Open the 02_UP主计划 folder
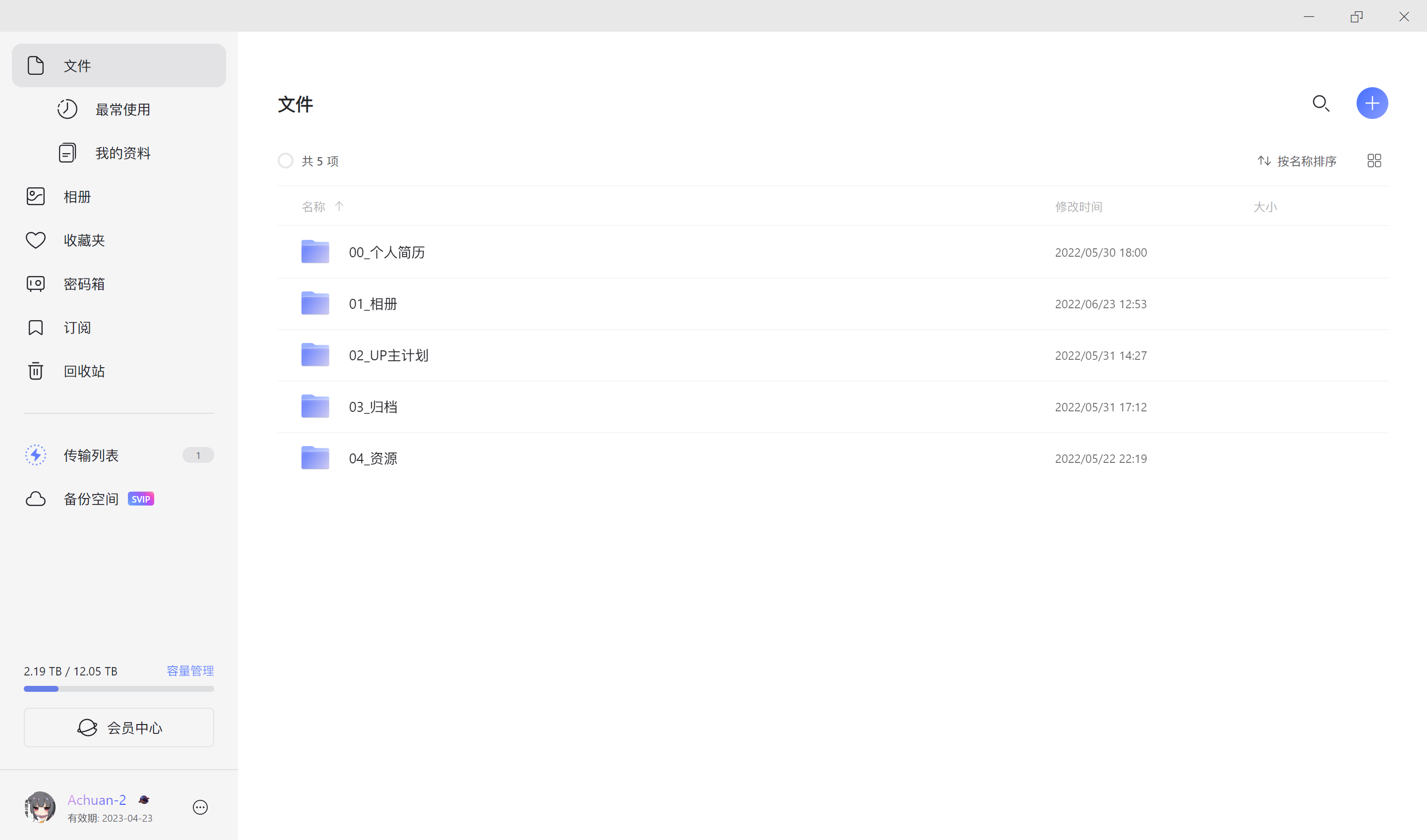The width and height of the screenshot is (1427, 840). click(388, 355)
